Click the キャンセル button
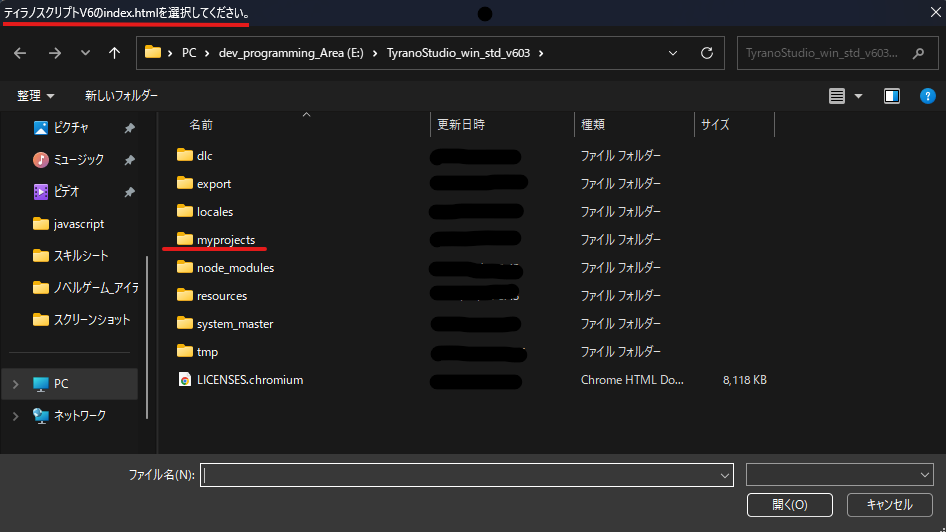Image resolution: width=946 pixels, height=532 pixels. (x=889, y=504)
